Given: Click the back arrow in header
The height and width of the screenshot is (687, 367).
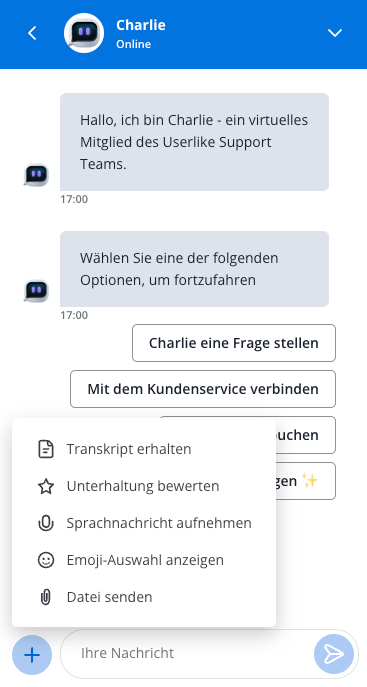Looking at the screenshot, I should (32, 33).
